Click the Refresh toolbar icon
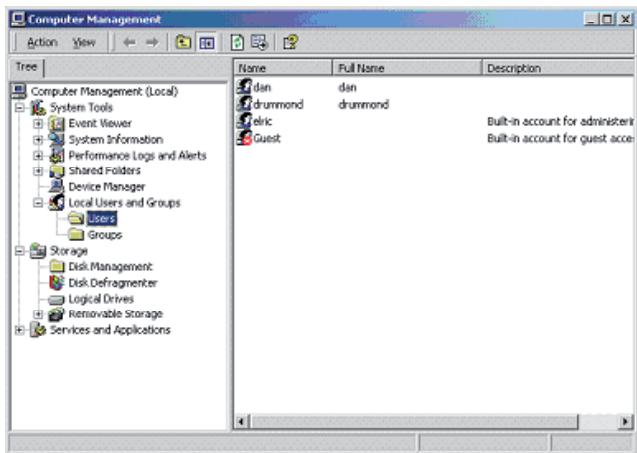Screen dimensions: 637x453 (x=237, y=42)
